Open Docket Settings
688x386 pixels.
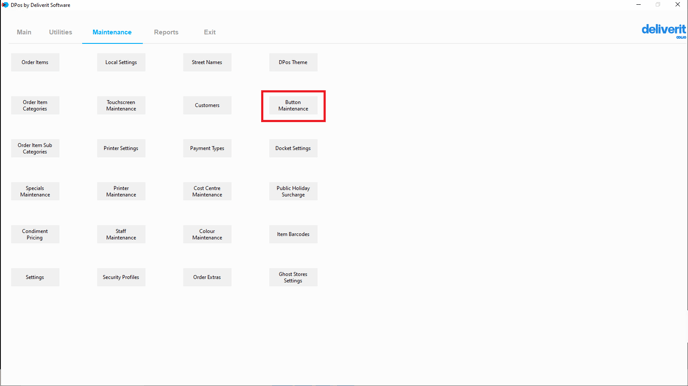point(293,148)
